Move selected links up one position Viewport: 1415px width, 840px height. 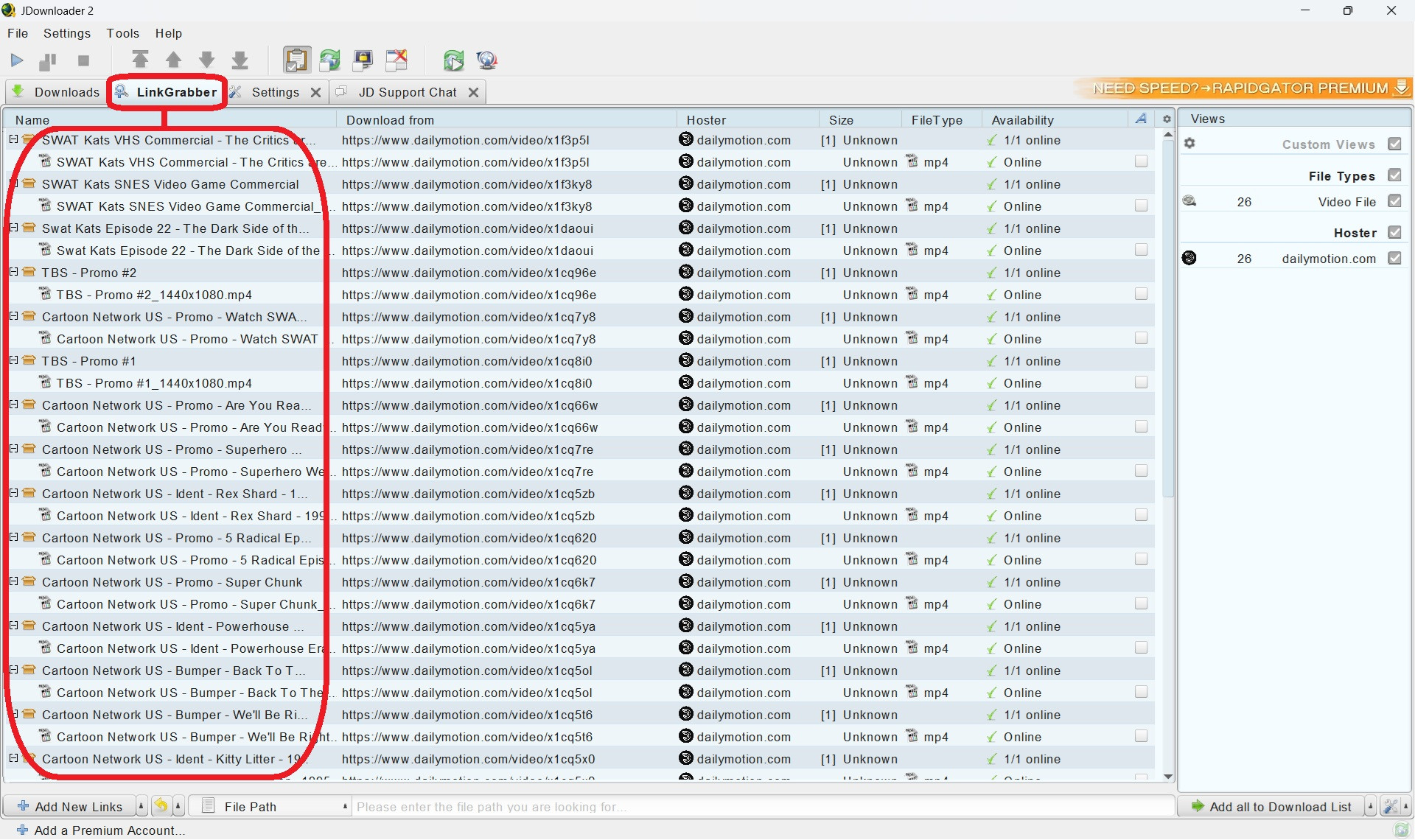(x=174, y=60)
